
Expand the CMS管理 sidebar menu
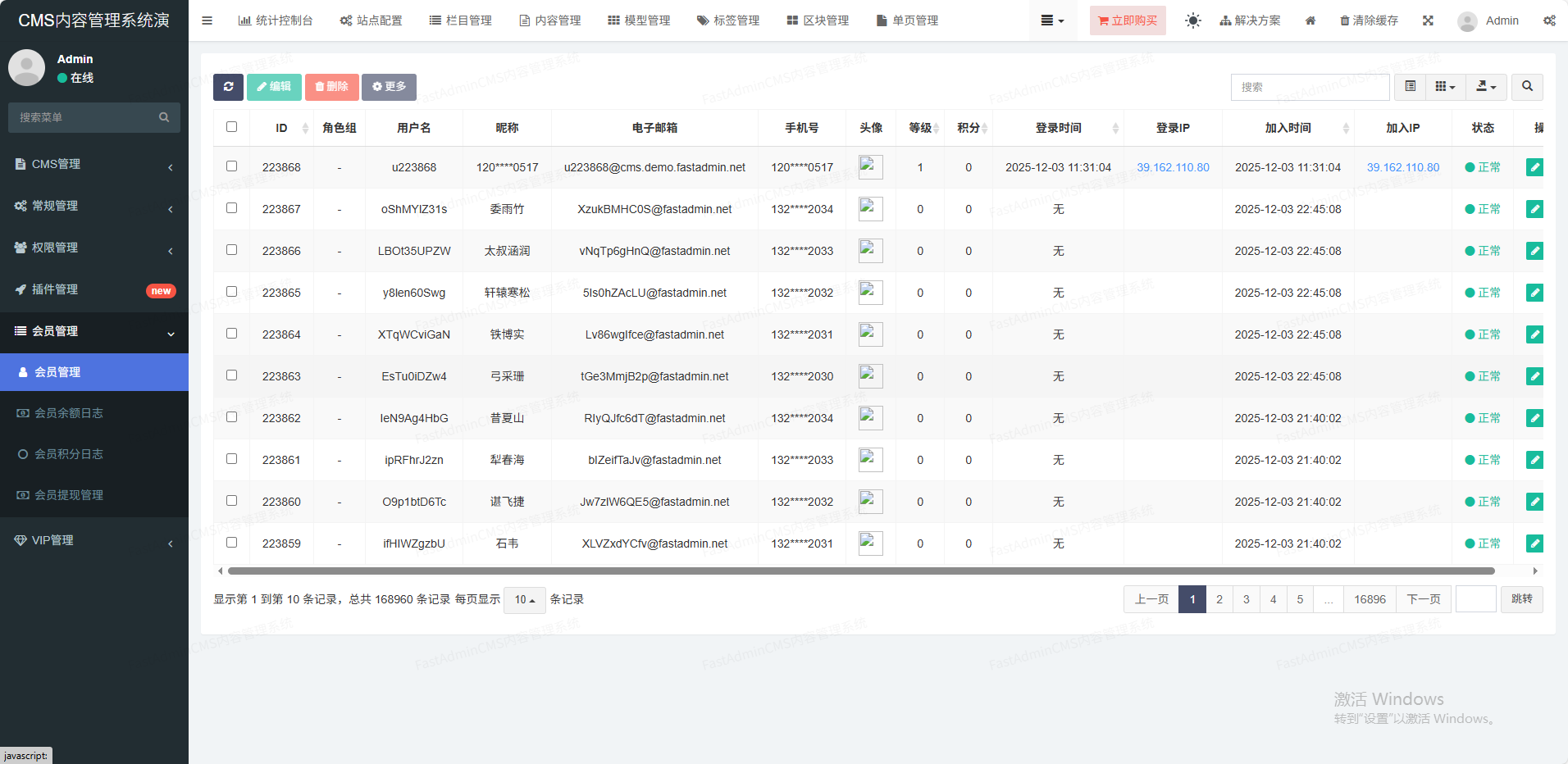94,164
